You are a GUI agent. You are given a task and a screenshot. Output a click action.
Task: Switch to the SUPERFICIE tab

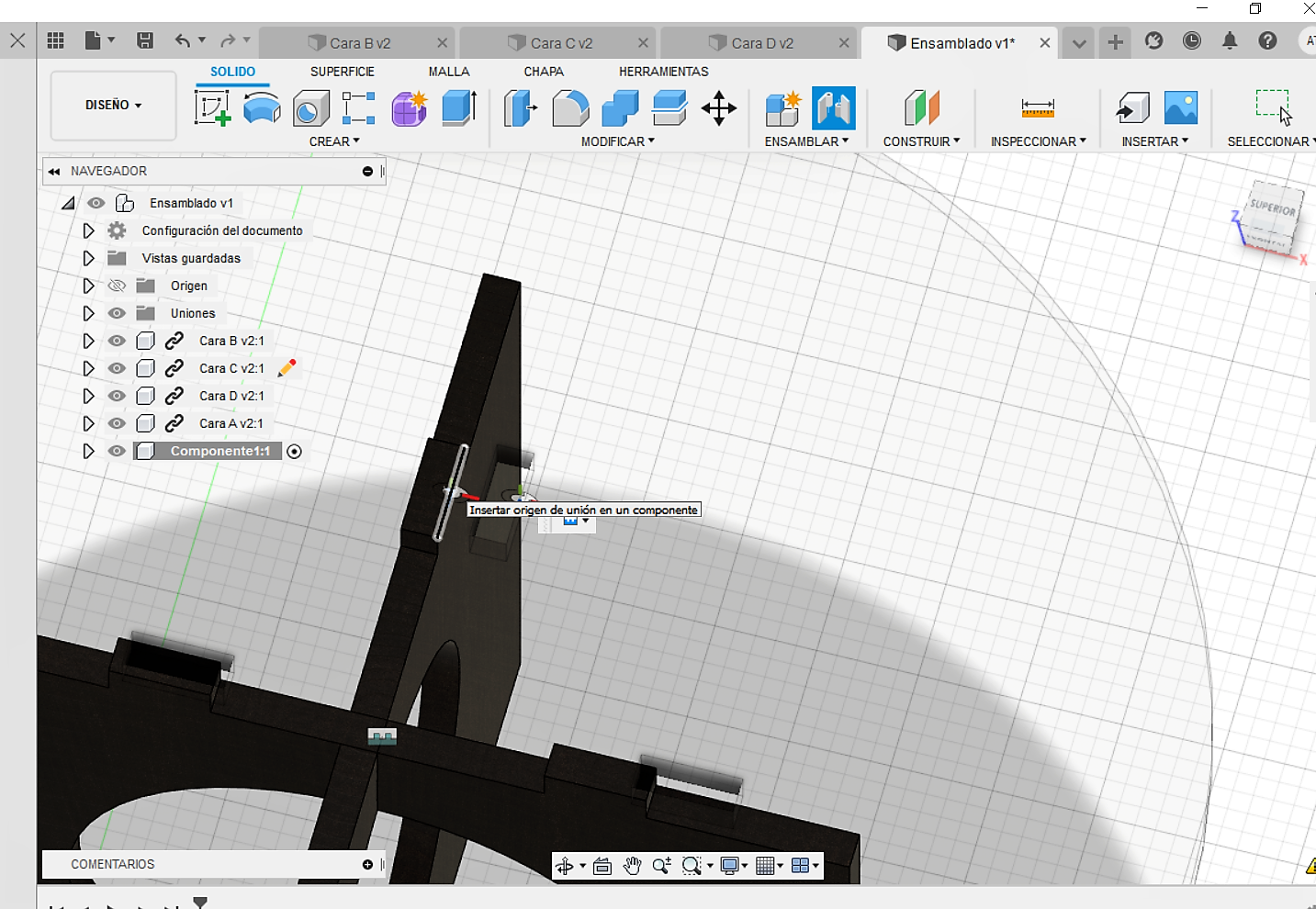[x=343, y=72]
